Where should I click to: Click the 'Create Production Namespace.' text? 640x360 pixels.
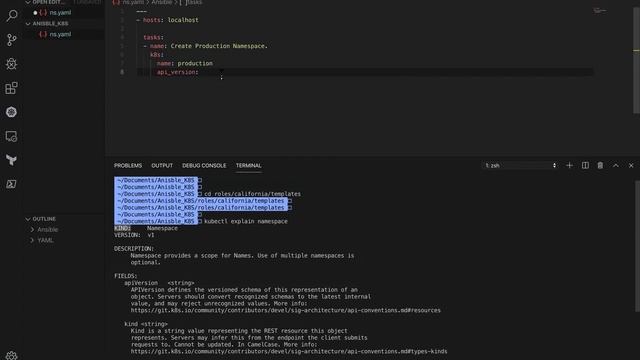[219, 46]
